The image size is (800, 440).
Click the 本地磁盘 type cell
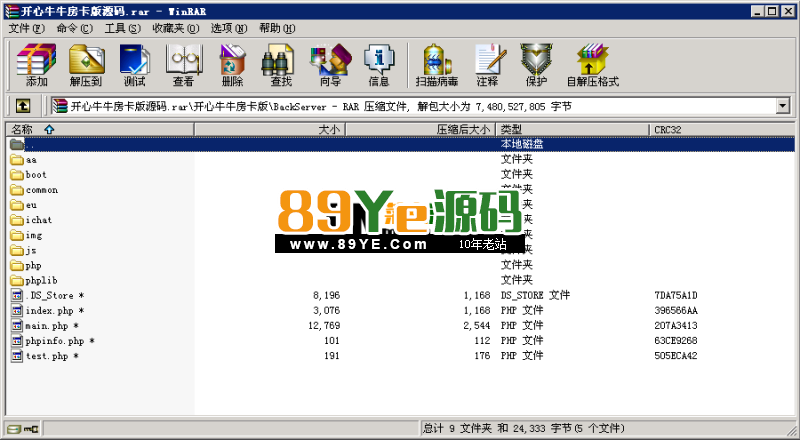click(x=522, y=144)
